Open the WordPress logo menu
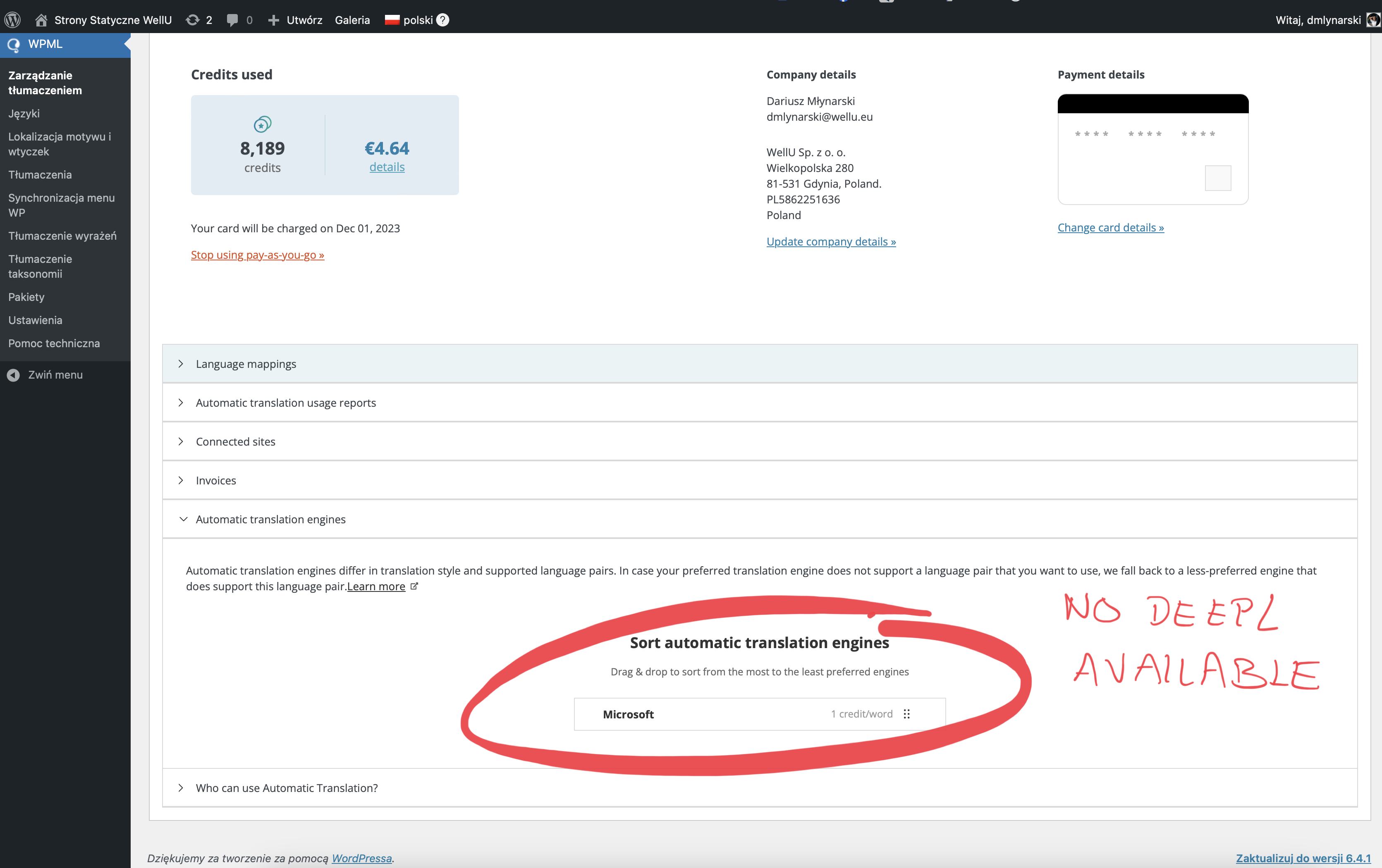Viewport: 1382px width, 868px height. tap(13, 20)
